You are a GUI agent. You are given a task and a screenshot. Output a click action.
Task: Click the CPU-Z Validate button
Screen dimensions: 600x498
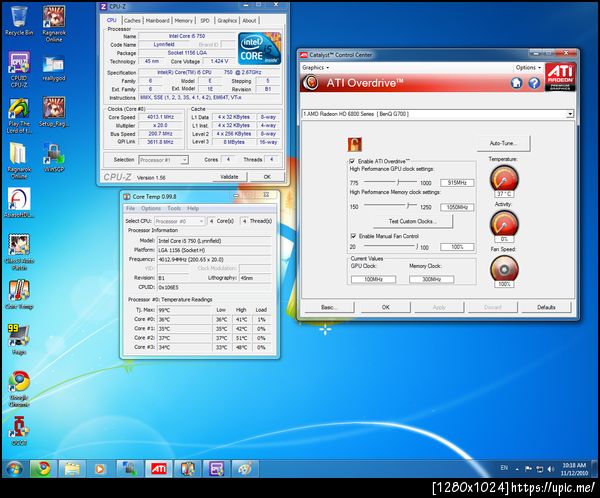pos(229,176)
